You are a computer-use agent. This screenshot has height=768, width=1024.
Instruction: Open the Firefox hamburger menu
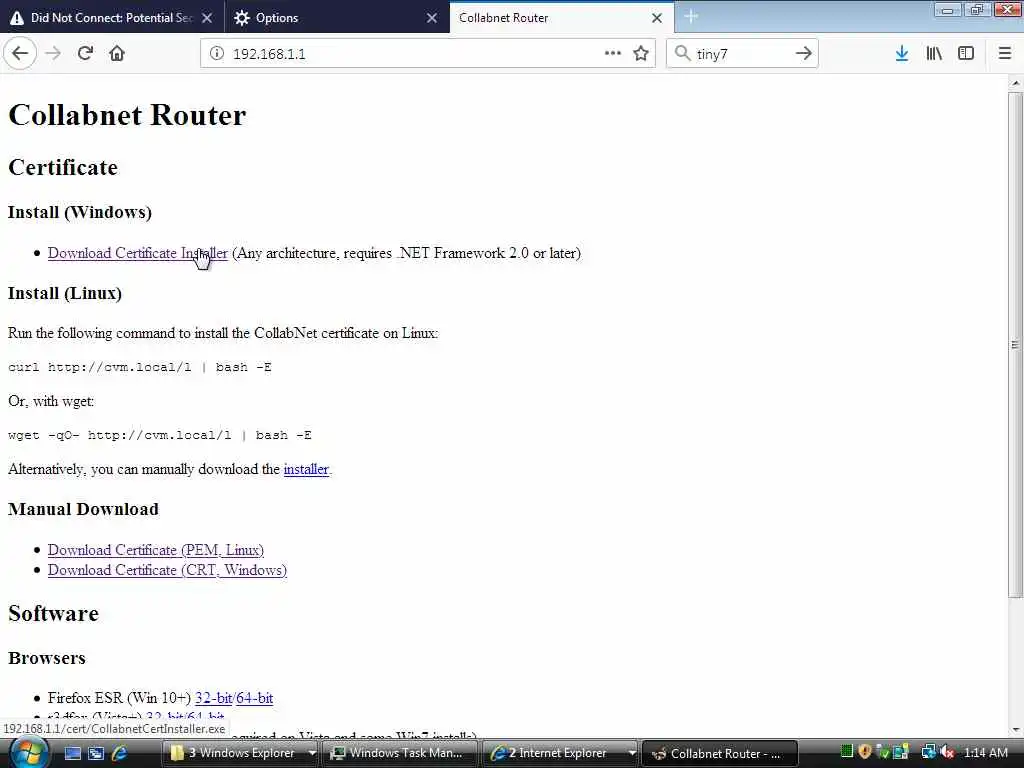1005,54
